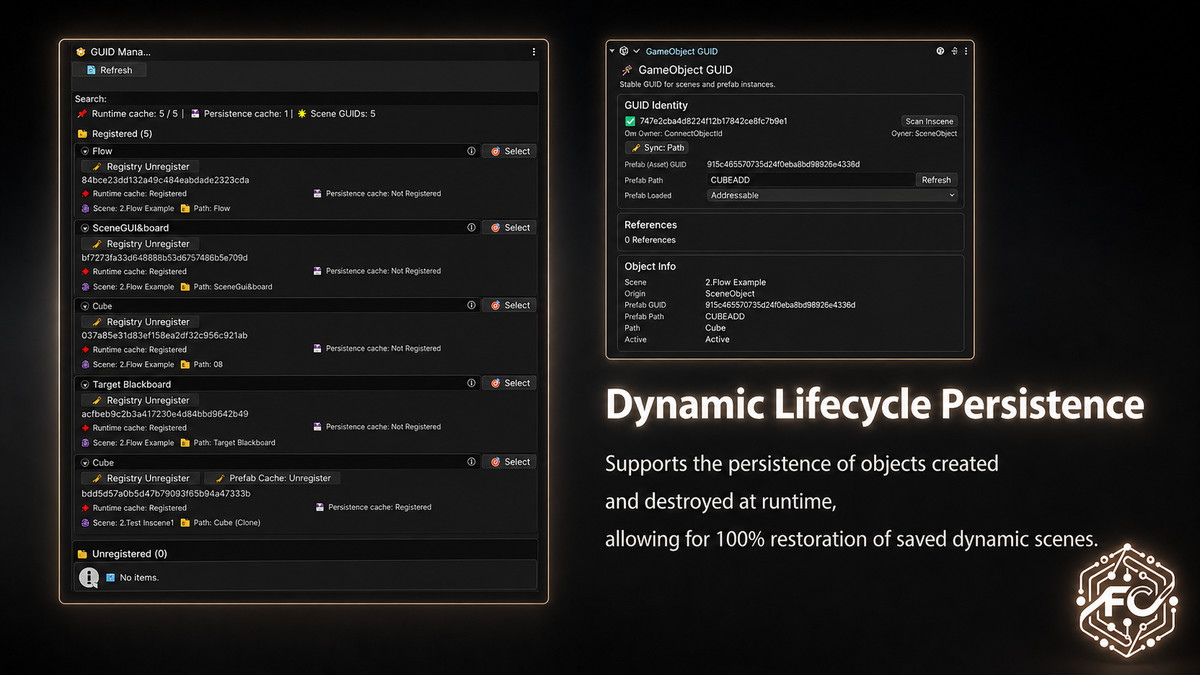Collapse the Target Blackboard entry foldout
This screenshot has height=675, width=1200.
click(x=85, y=384)
